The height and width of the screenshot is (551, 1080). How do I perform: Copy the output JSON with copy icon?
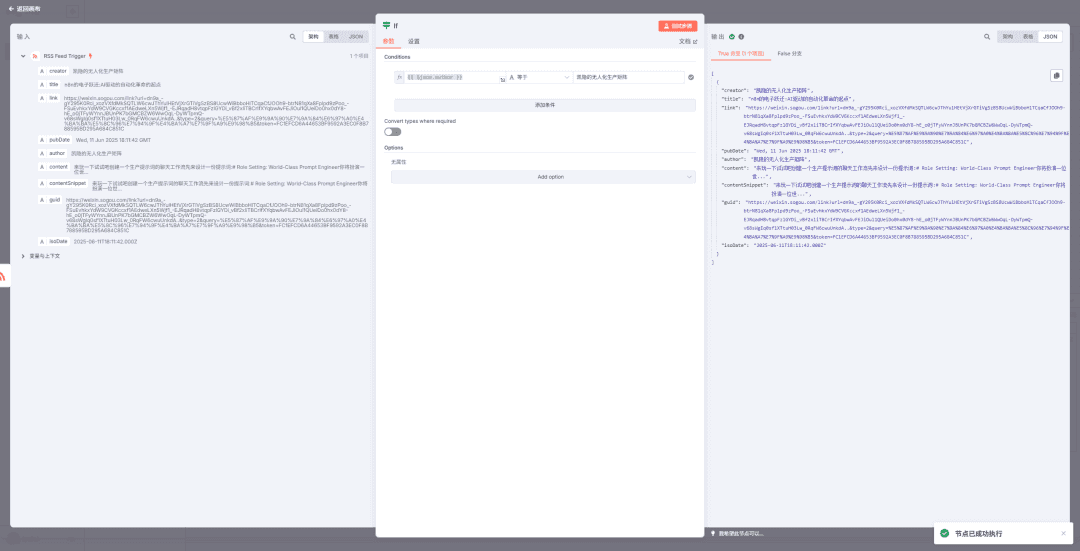[x=1056, y=76]
